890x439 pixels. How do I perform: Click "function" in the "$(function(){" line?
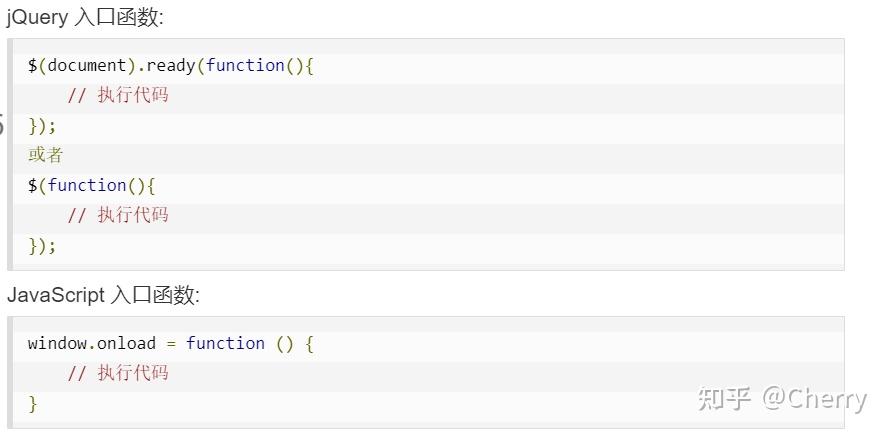(87, 185)
